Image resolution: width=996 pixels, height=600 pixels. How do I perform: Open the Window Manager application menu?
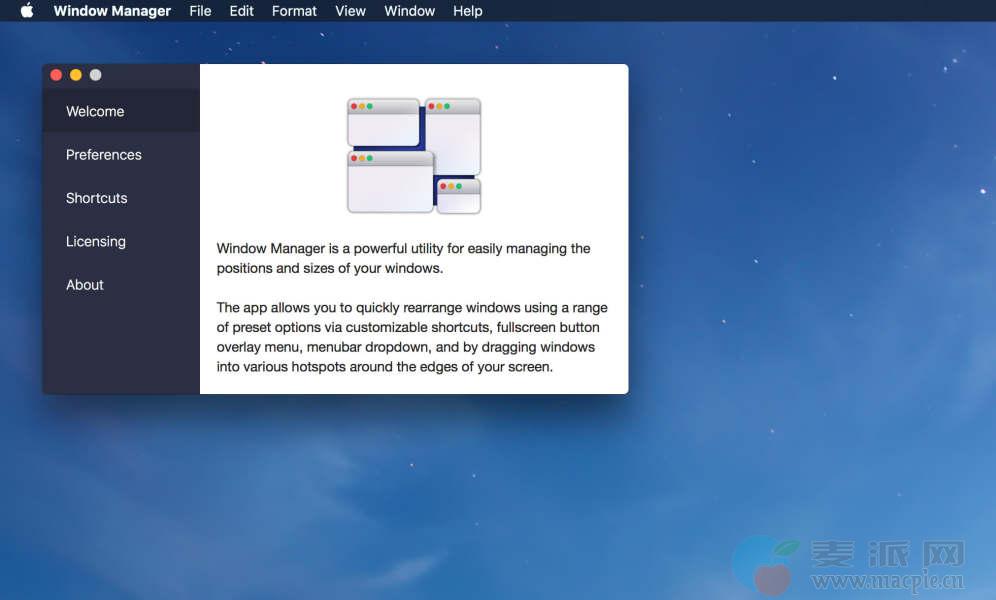coord(112,11)
